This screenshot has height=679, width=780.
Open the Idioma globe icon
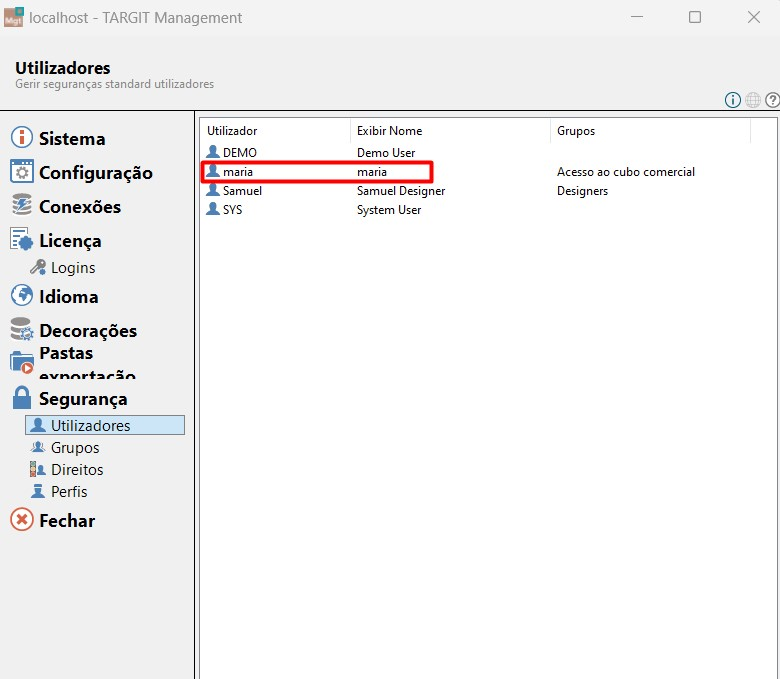point(22,295)
